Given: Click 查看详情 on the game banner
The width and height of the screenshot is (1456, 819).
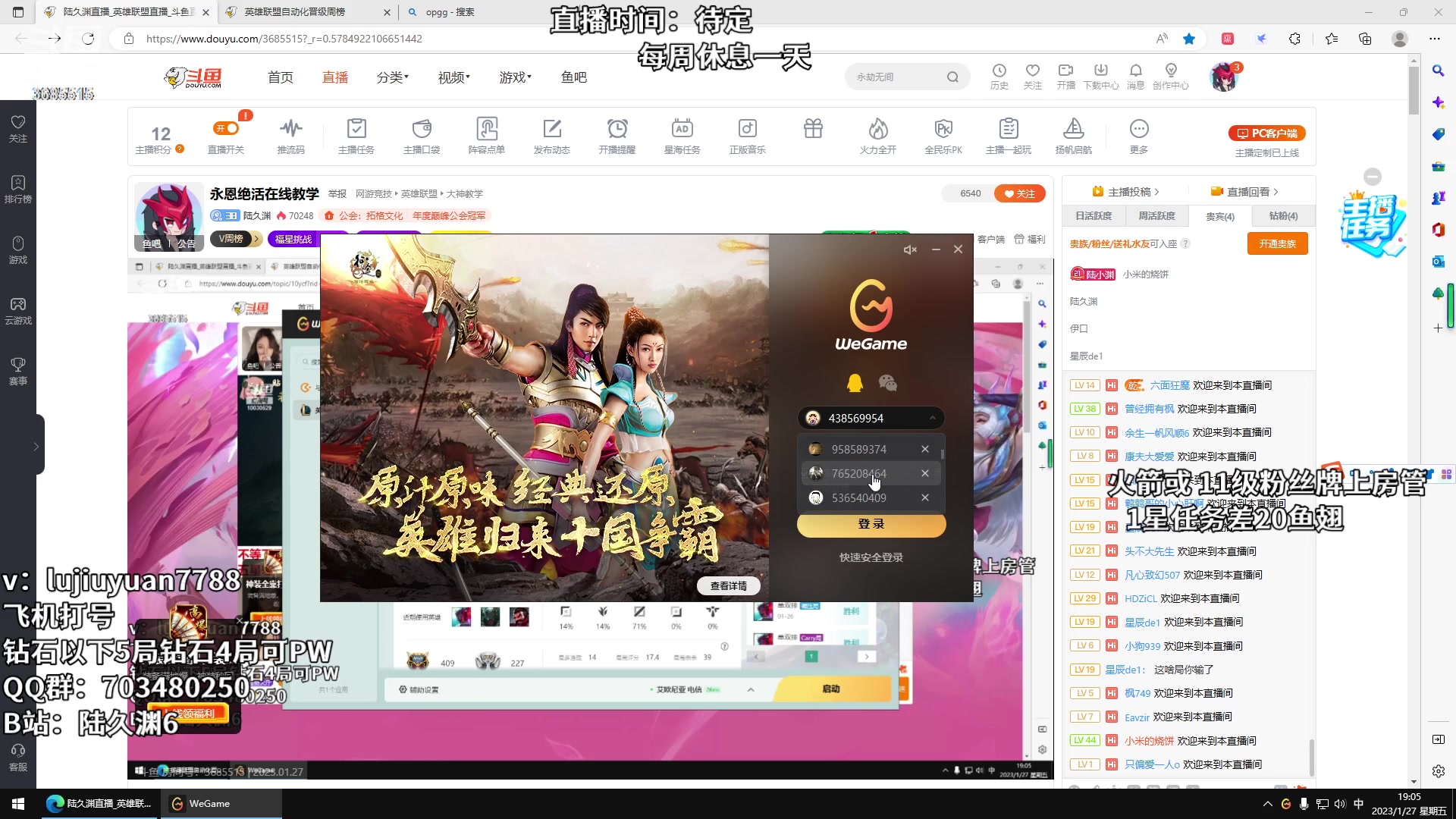Looking at the screenshot, I should coord(729,585).
